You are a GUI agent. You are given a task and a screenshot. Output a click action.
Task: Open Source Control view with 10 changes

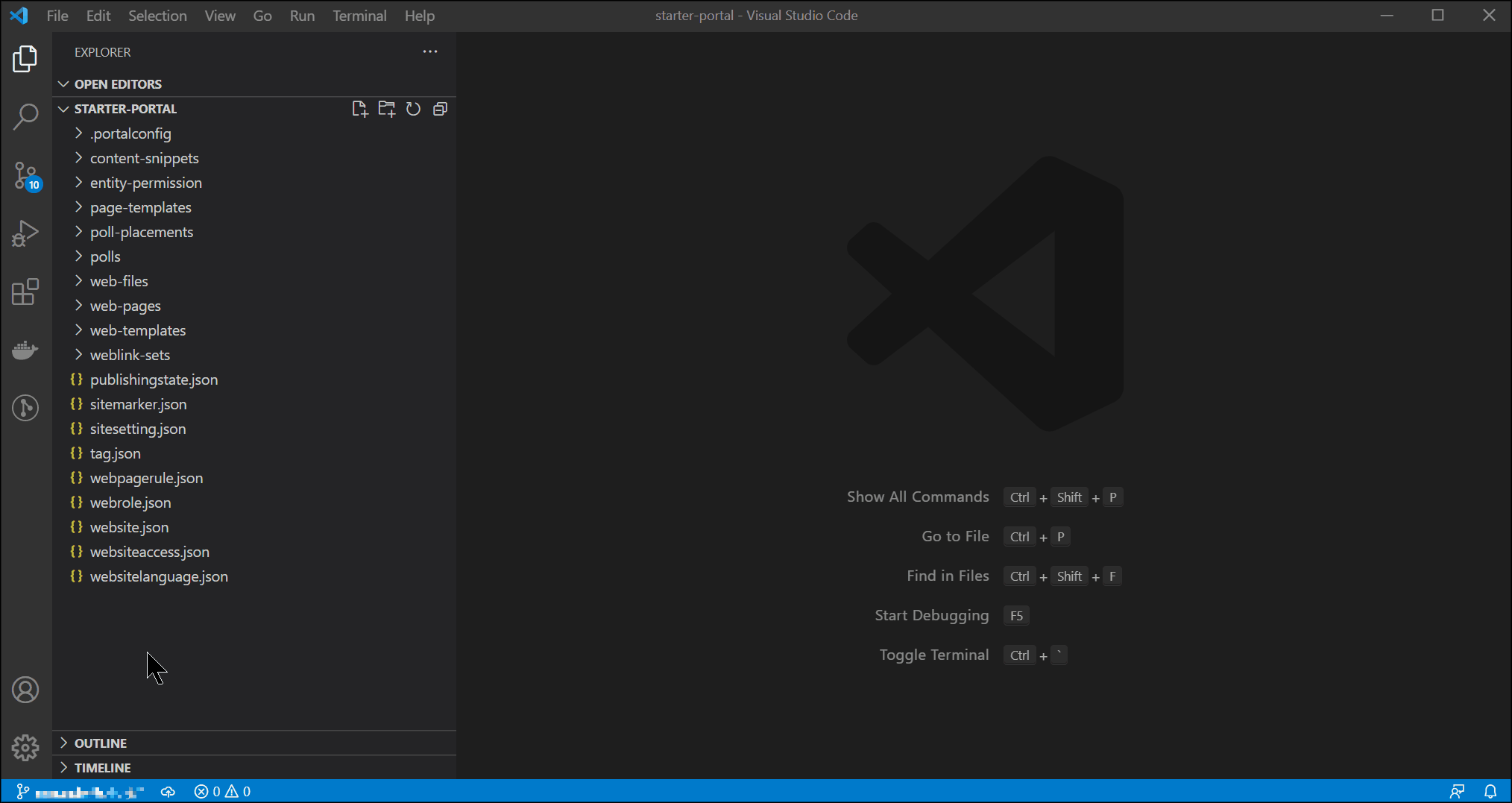(x=25, y=176)
